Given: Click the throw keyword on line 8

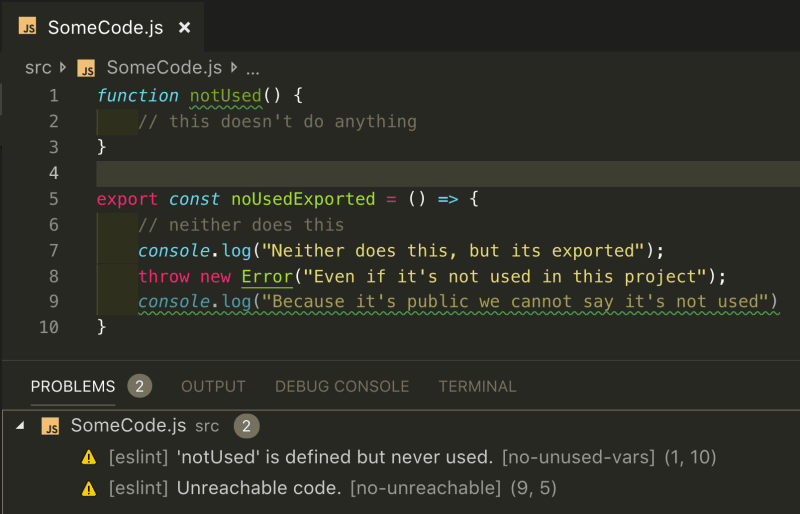Looking at the screenshot, I should point(164,277).
